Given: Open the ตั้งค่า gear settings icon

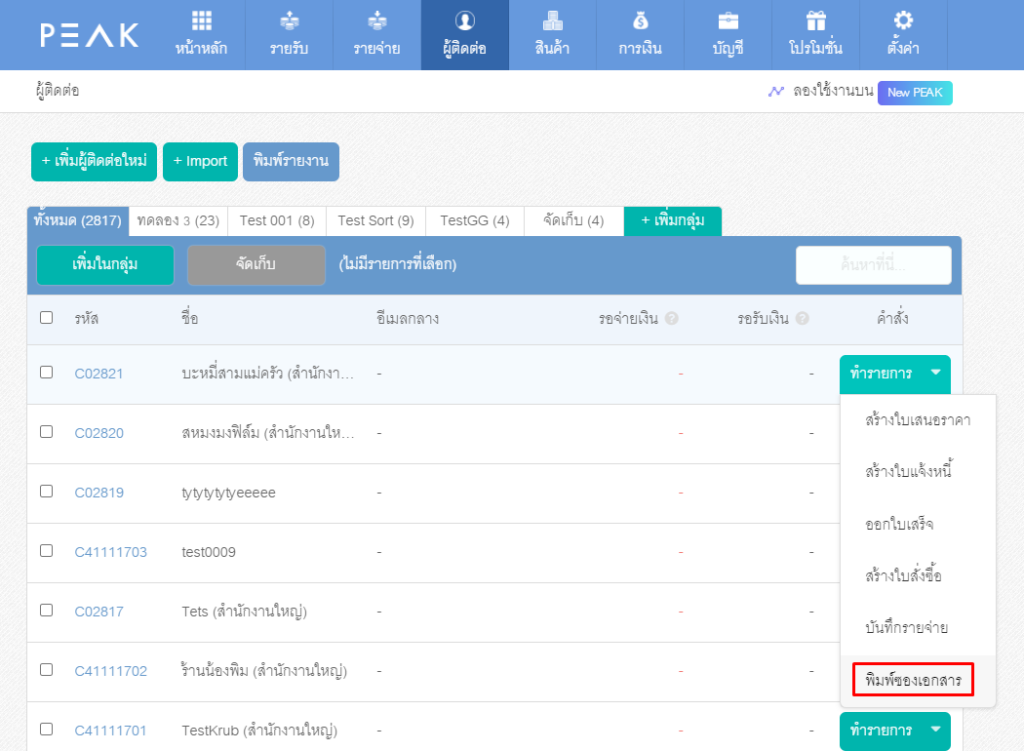Looking at the screenshot, I should (x=903, y=21).
